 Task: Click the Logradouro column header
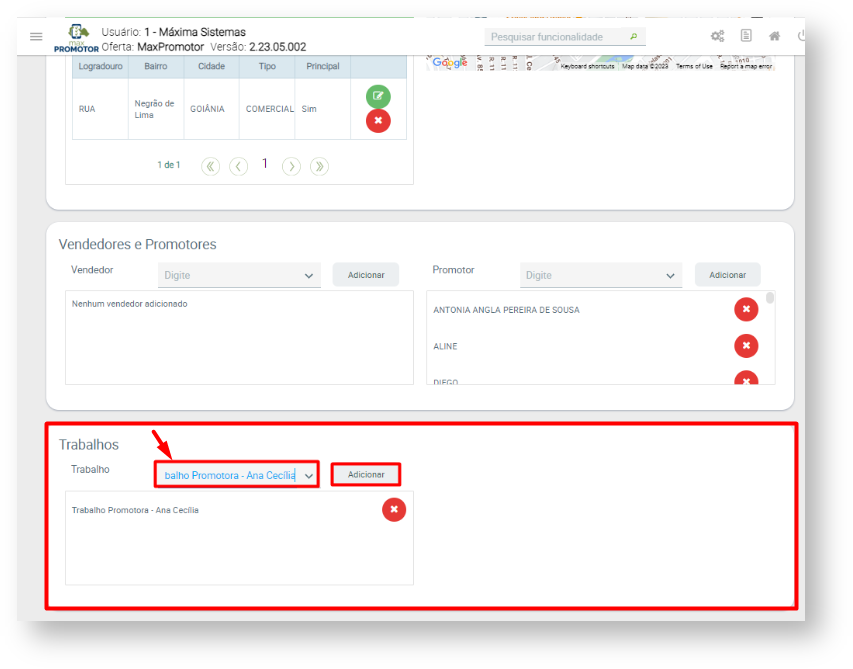coord(100,66)
